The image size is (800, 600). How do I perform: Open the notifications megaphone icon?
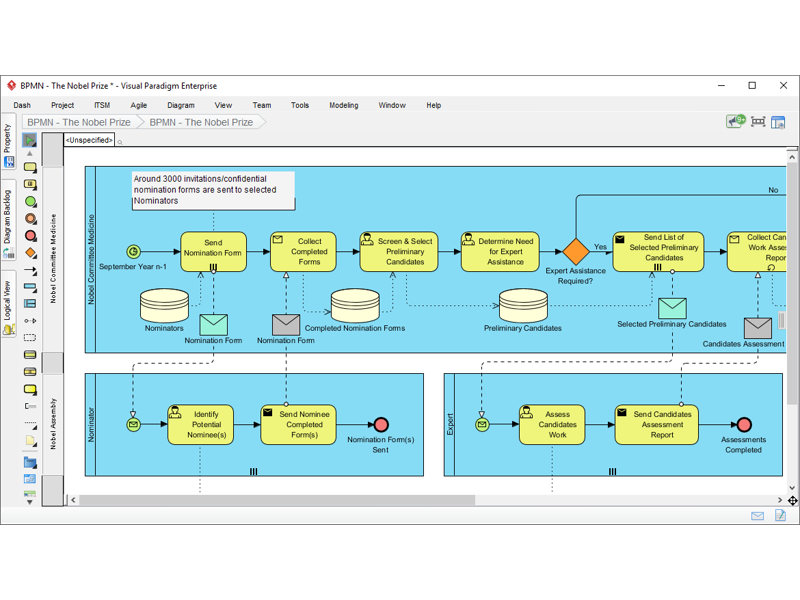[736, 121]
